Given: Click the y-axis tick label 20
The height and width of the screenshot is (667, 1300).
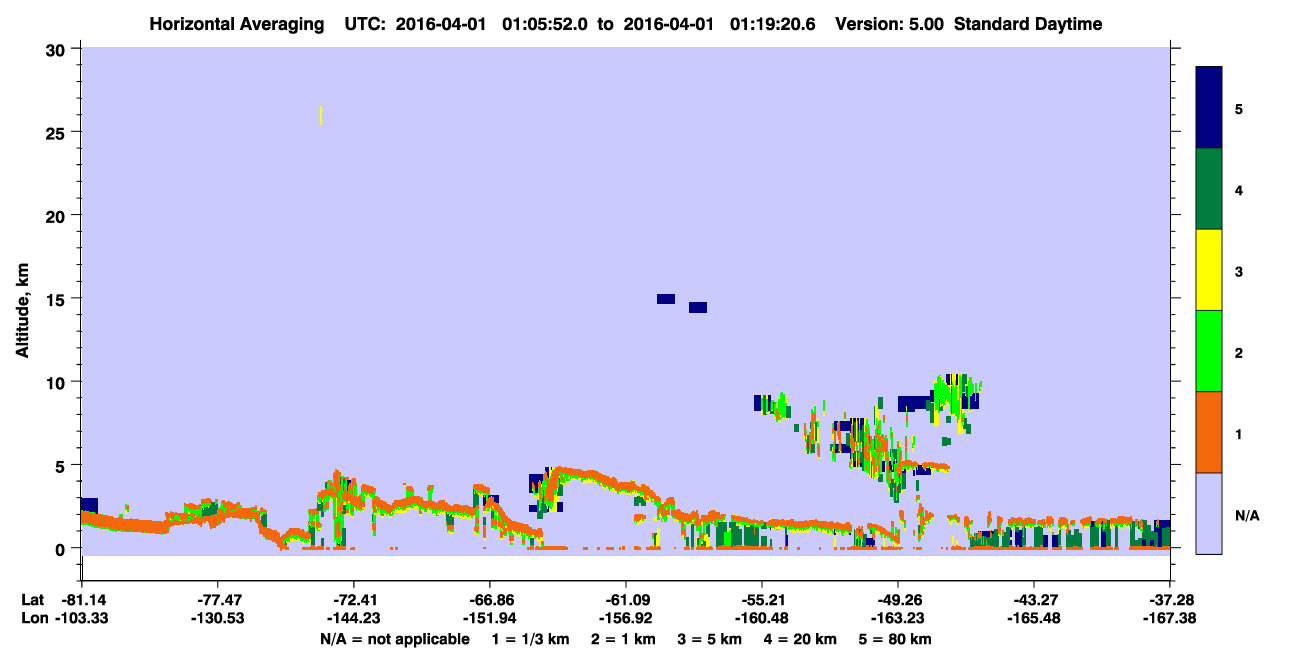Looking at the screenshot, I should coord(58,215).
